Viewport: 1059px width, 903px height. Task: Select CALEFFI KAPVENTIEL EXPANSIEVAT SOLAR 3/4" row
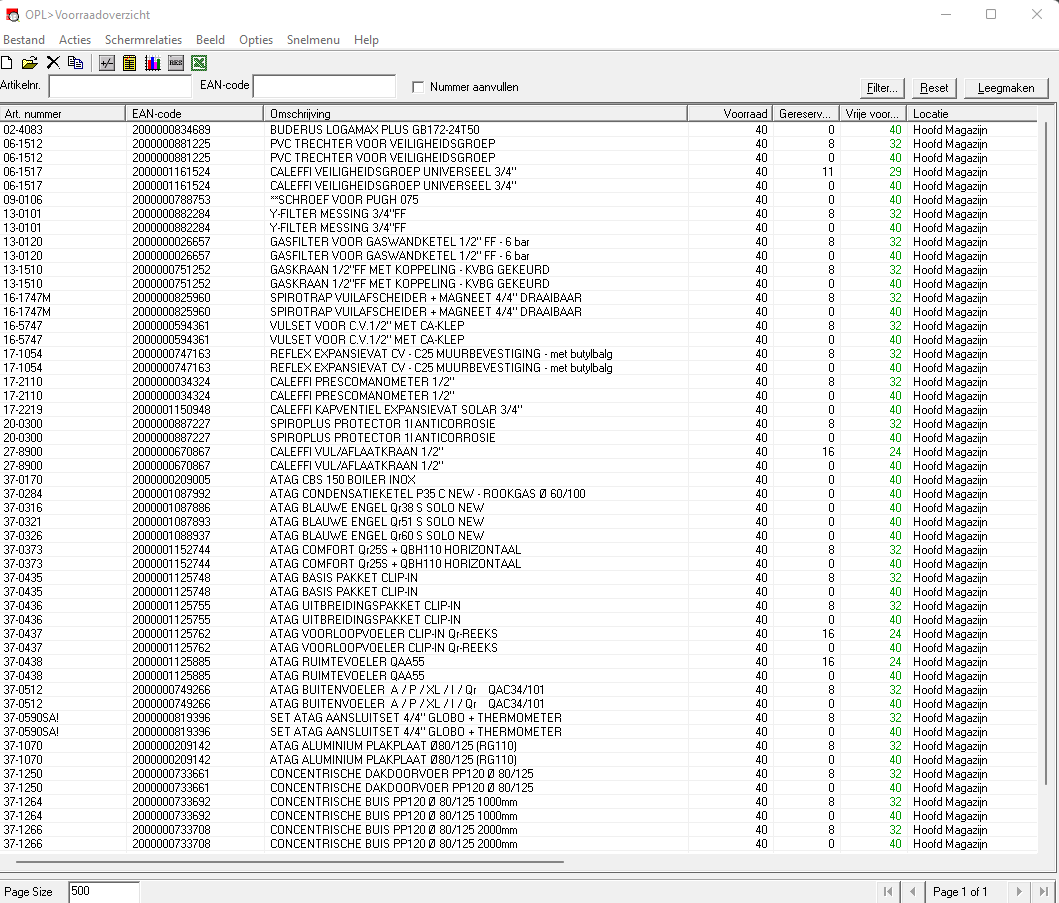point(519,410)
